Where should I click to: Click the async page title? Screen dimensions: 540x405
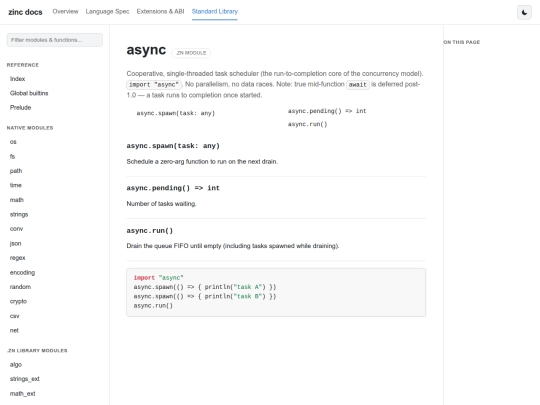click(146, 50)
